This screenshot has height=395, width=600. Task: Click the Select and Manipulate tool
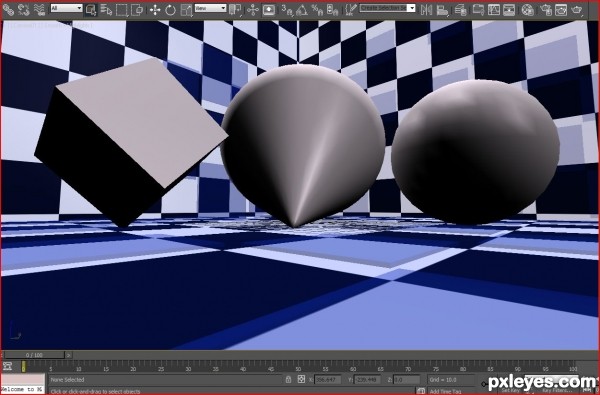click(253, 10)
